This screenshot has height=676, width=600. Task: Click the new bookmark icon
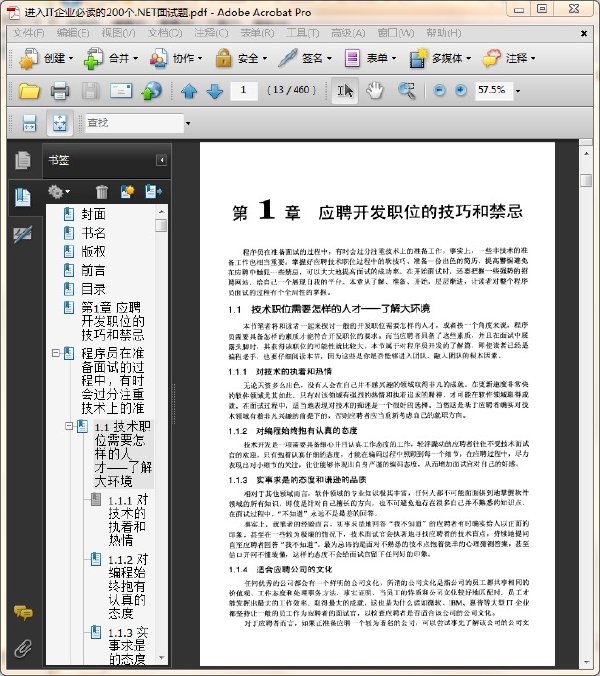128,191
